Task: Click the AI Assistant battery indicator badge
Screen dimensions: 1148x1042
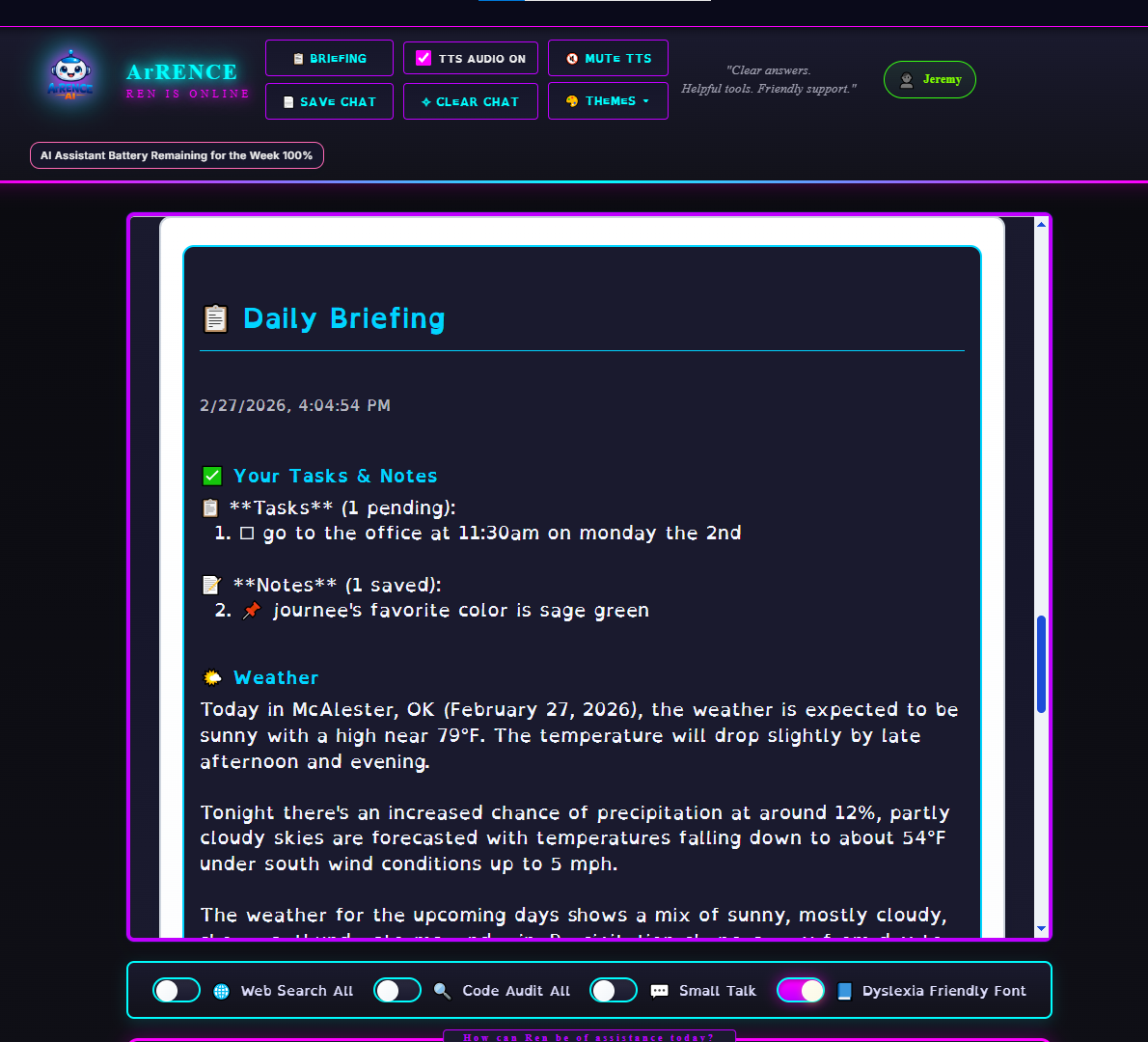Action: [x=177, y=154]
